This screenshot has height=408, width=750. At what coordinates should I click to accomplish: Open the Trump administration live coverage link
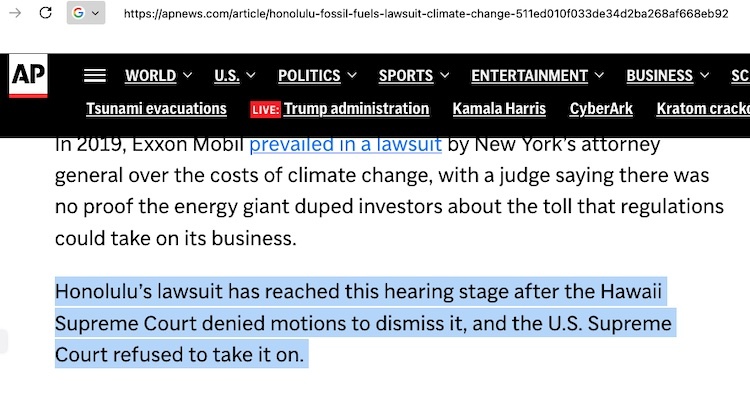coord(356,108)
